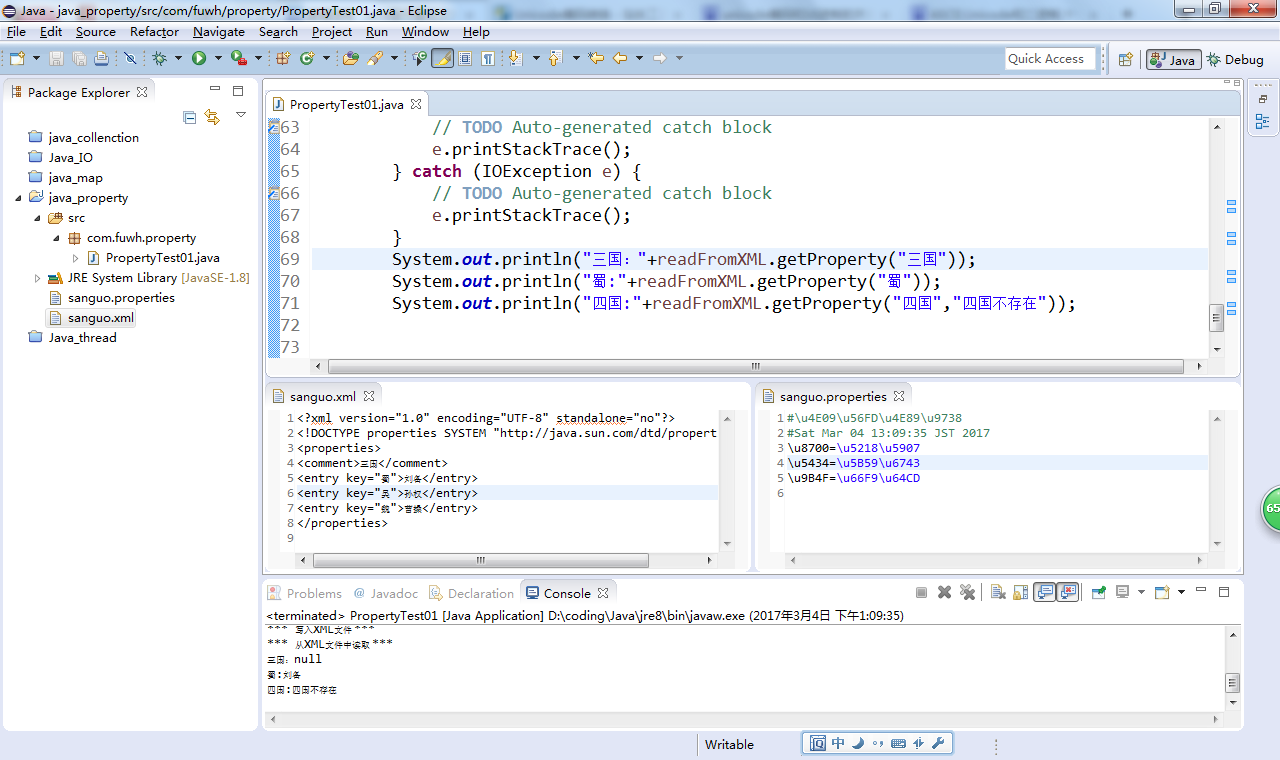
Task: Click Display Selected Console monitor icon
Action: click(x=1123, y=592)
